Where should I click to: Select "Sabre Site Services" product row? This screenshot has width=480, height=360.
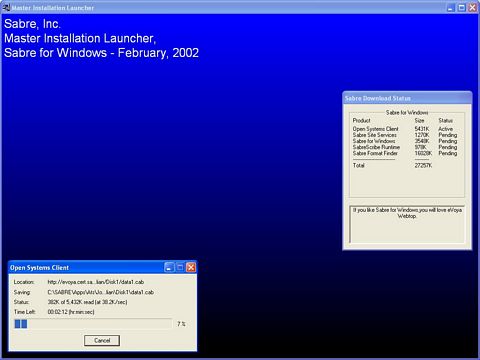pyautogui.click(x=405, y=135)
